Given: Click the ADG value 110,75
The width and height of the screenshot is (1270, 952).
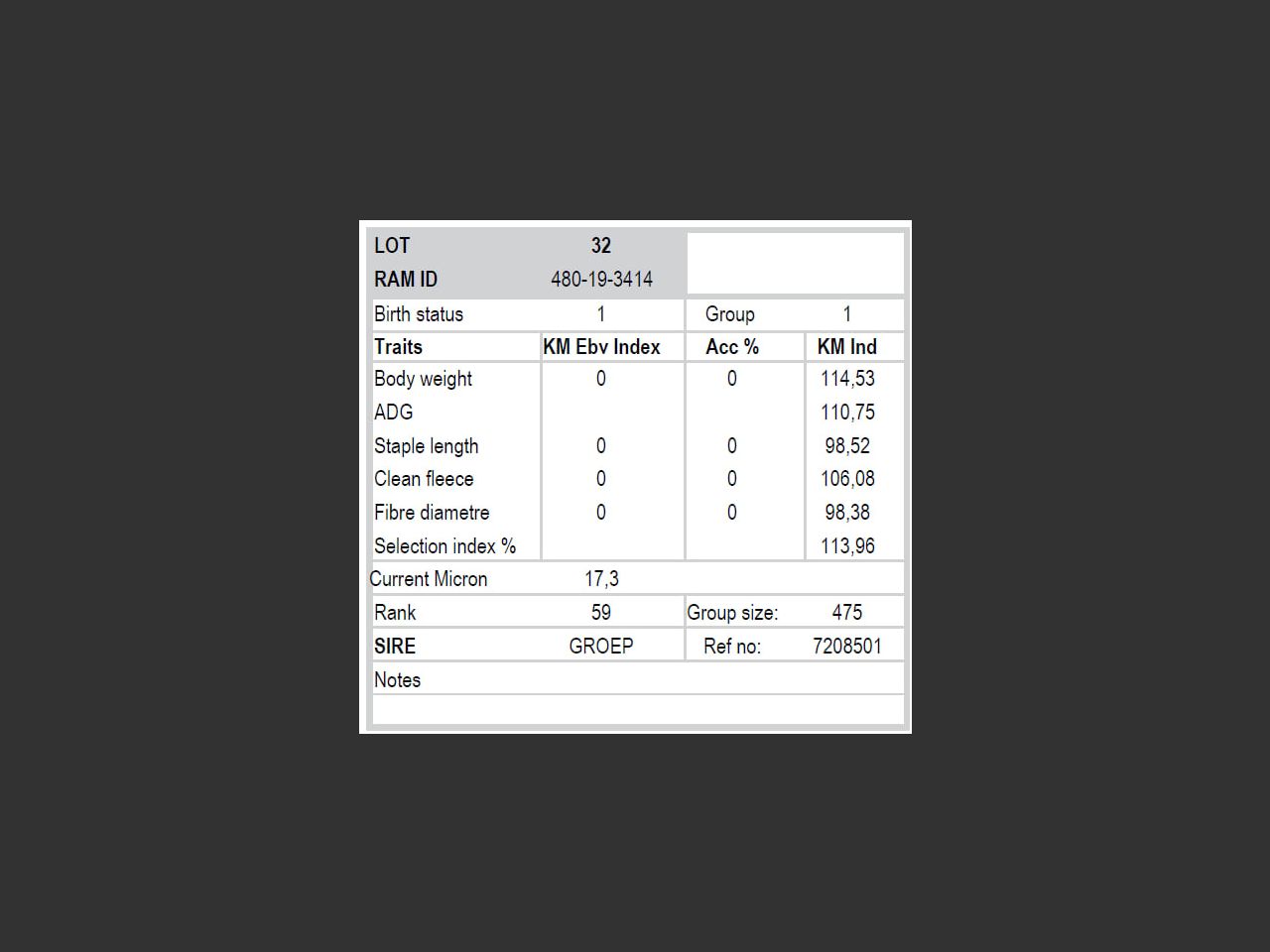Looking at the screenshot, I should click(x=847, y=413).
